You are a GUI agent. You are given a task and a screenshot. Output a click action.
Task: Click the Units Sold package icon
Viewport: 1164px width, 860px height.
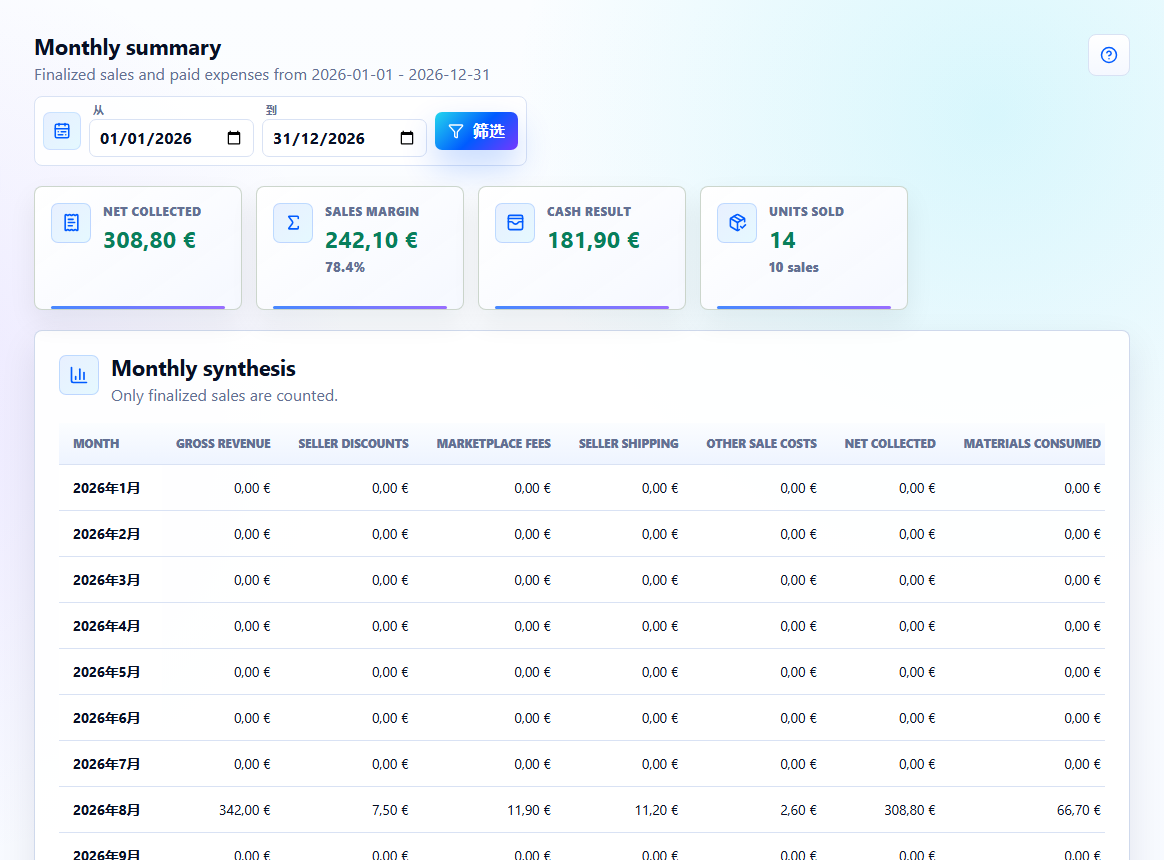[737, 223]
